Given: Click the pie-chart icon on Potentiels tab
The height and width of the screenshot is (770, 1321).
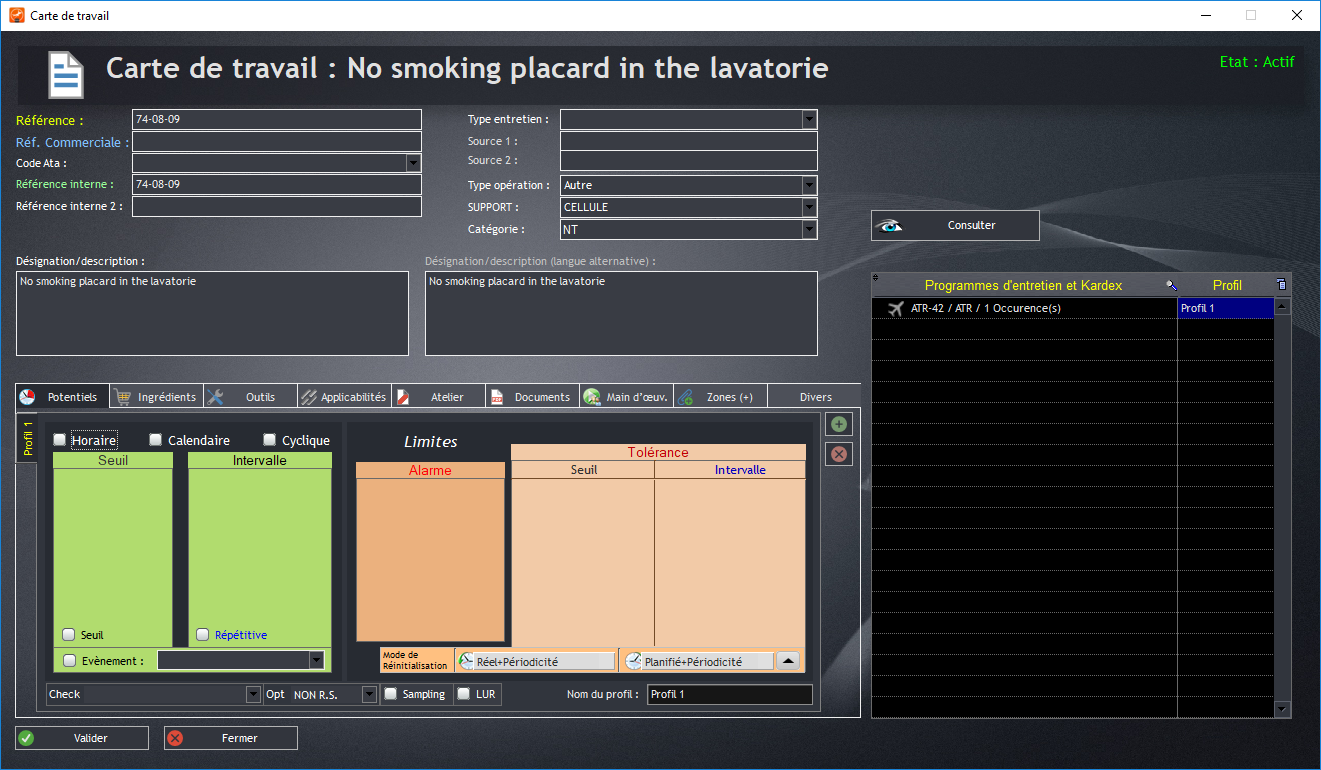Looking at the screenshot, I should pyautogui.click(x=27, y=397).
